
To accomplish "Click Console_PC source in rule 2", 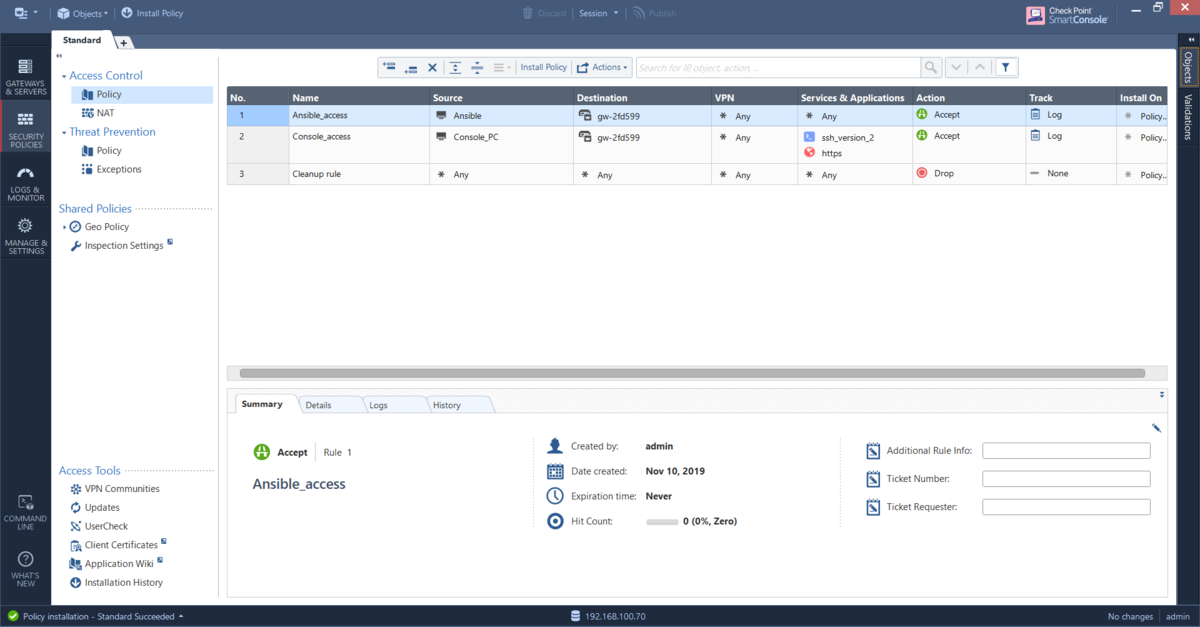I will [x=467, y=136].
